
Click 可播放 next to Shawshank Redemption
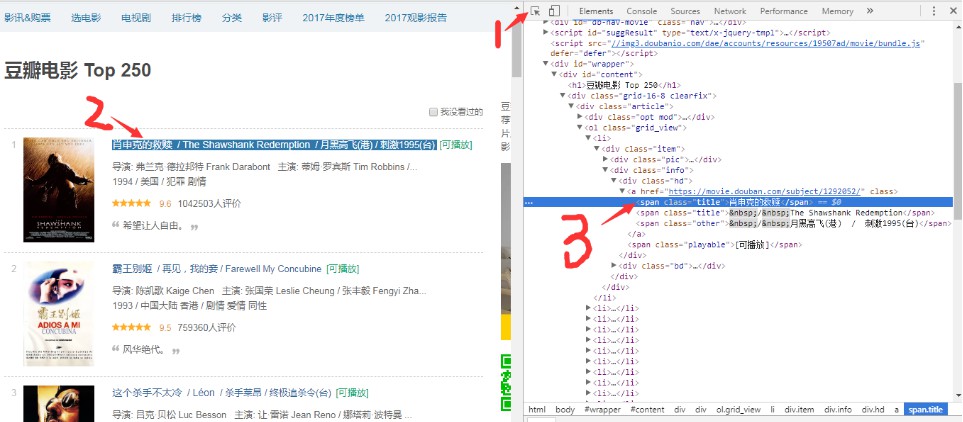[456, 145]
